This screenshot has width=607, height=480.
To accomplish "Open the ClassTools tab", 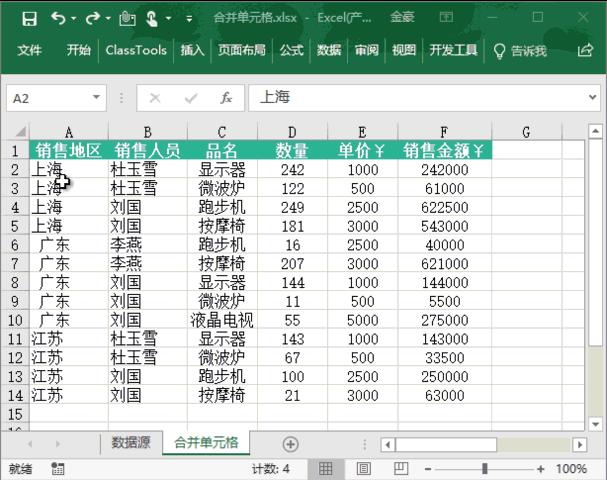I will point(136,50).
